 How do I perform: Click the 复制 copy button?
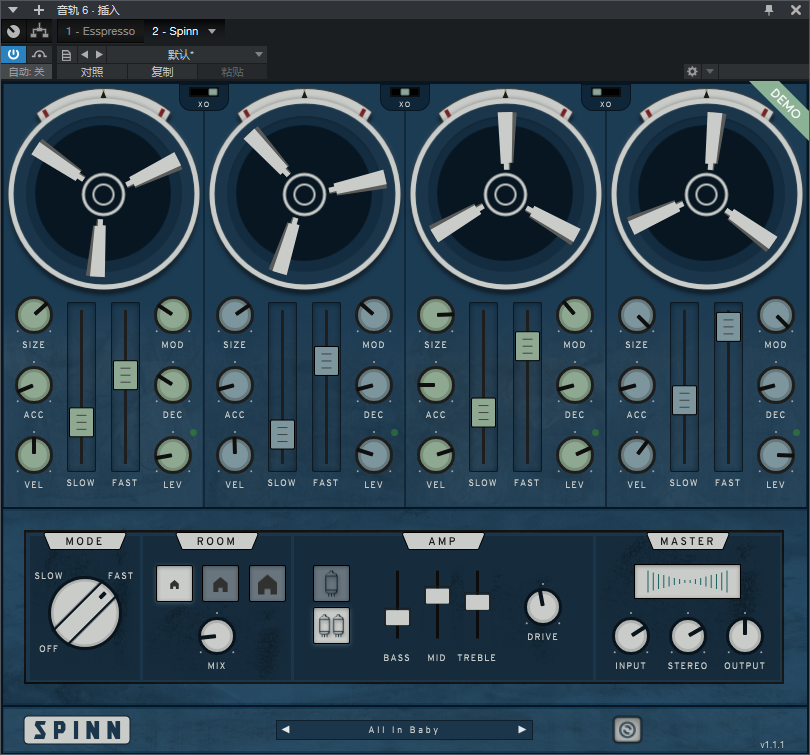tap(162, 72)
